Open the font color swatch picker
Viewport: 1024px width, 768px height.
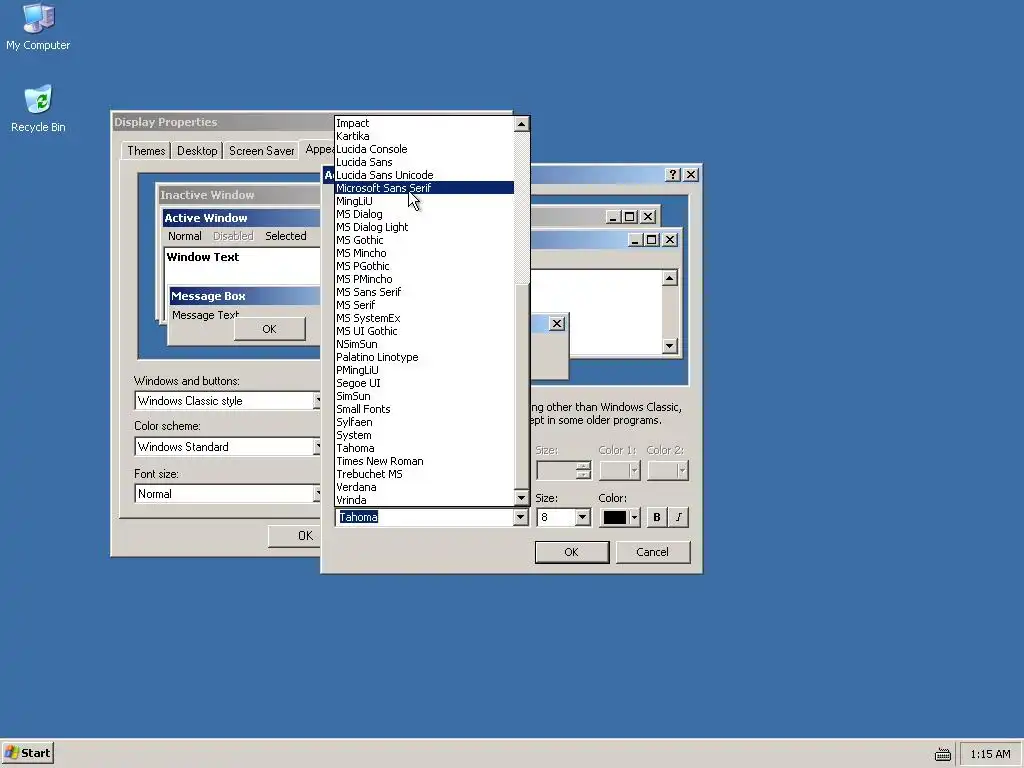click(620, 517)
